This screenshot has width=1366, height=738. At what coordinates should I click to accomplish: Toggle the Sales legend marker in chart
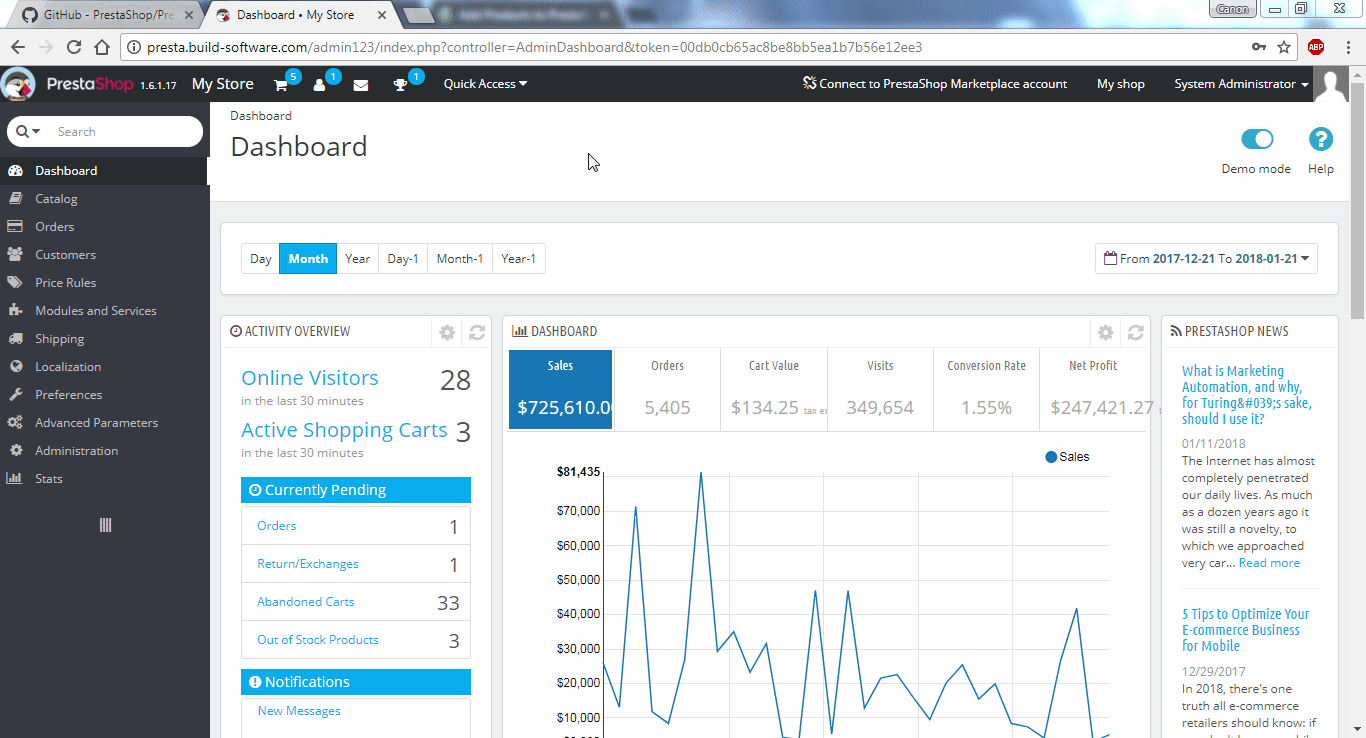[x=1051, y=457]
